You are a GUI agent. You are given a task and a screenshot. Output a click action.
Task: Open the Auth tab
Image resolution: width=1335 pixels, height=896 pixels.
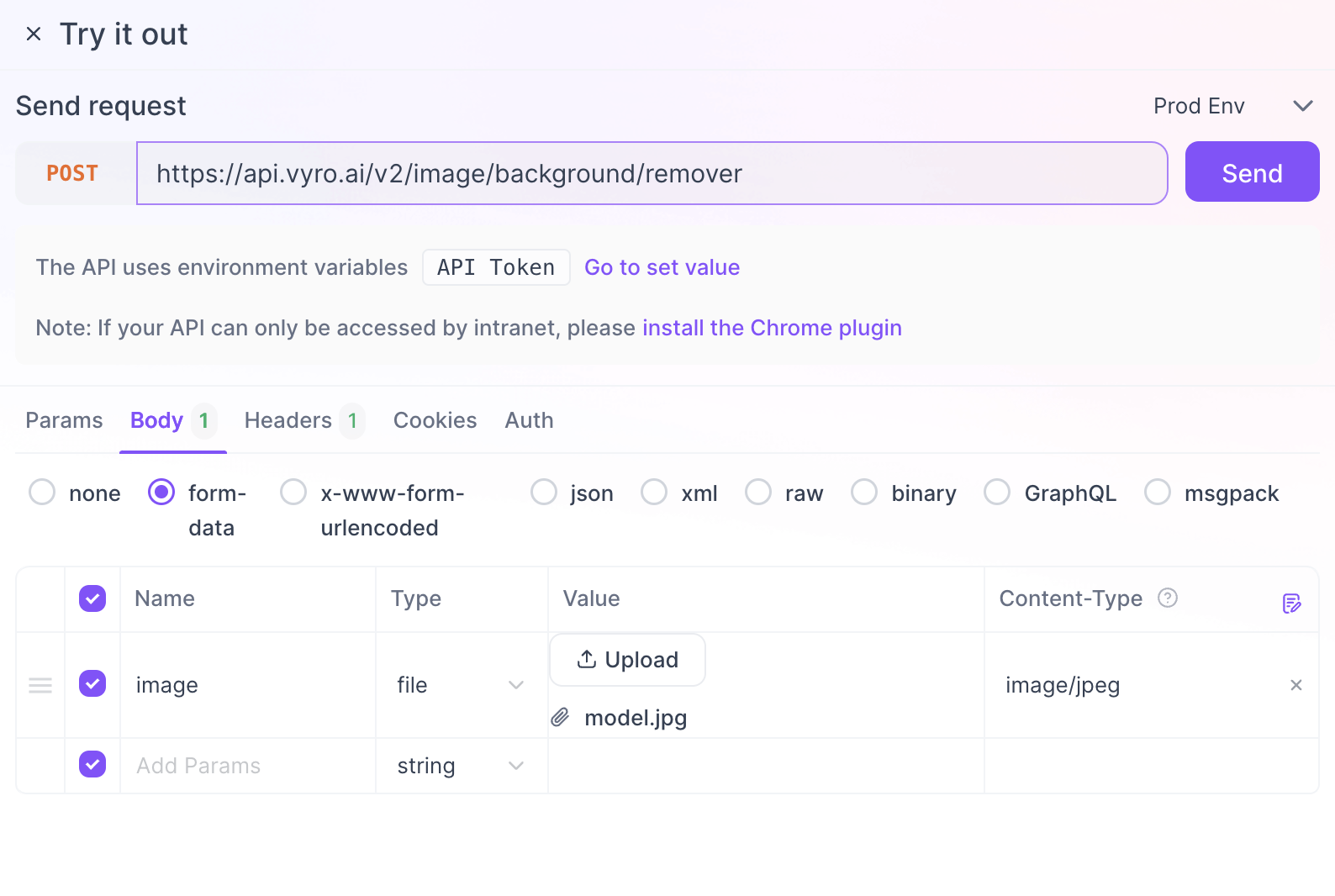tap(529, 420)
